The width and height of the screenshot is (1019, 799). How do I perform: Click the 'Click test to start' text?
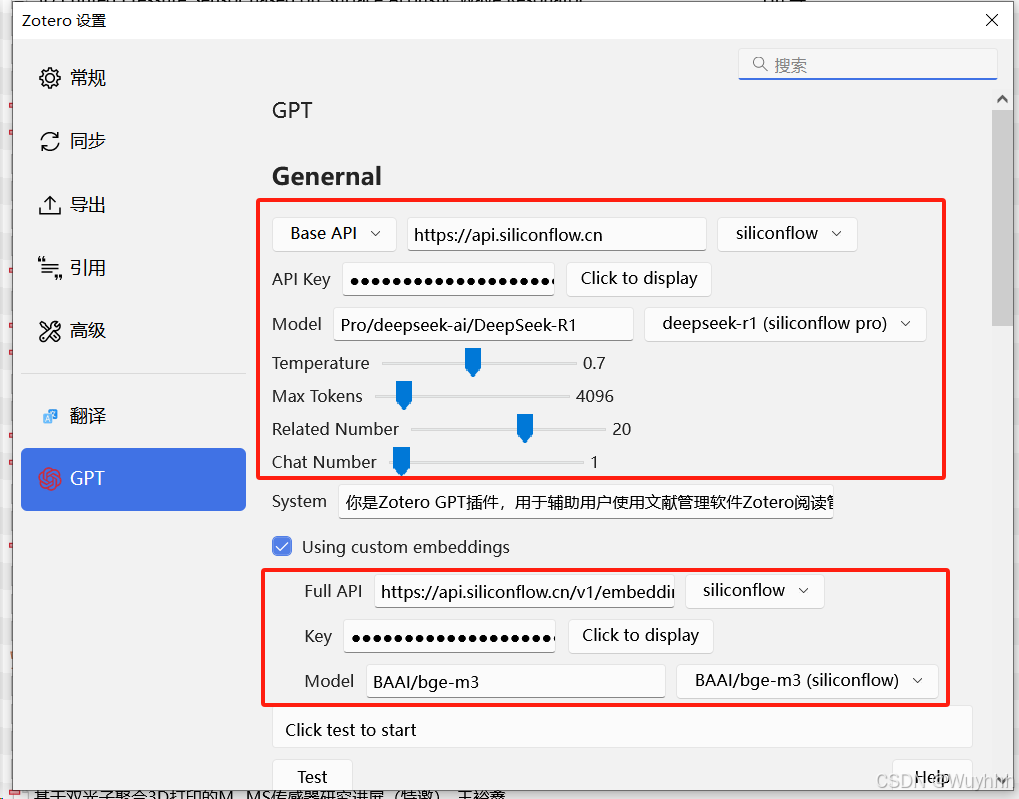point(351,730)
